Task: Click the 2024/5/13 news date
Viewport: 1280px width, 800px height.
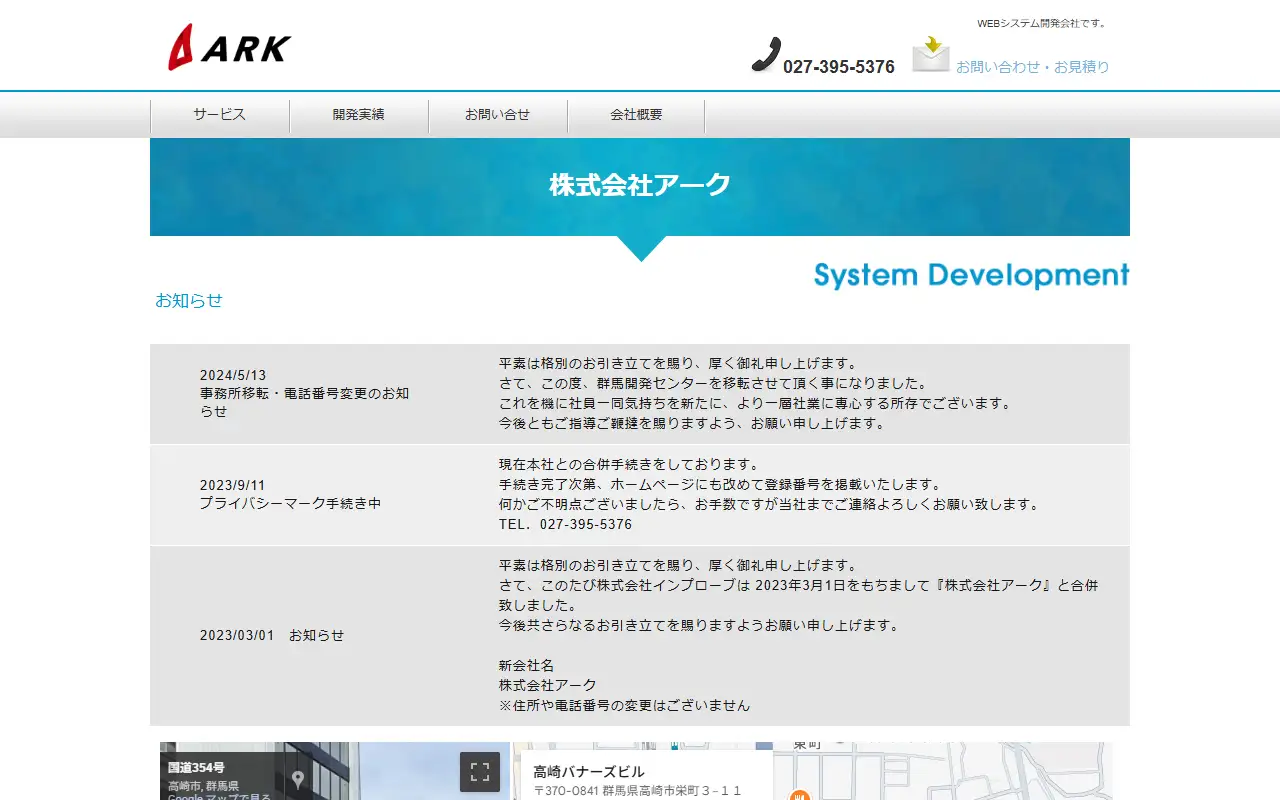Action: (233, 375)
